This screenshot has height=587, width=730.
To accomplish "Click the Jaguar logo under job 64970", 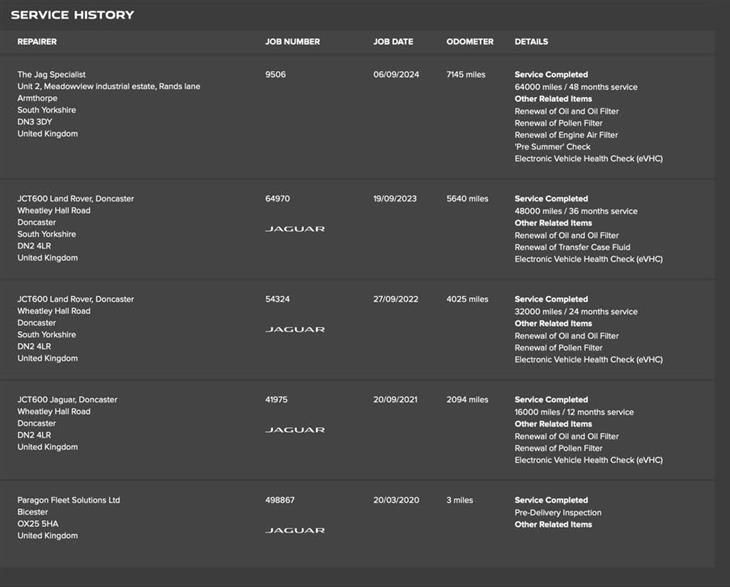I will coord(295,229).
